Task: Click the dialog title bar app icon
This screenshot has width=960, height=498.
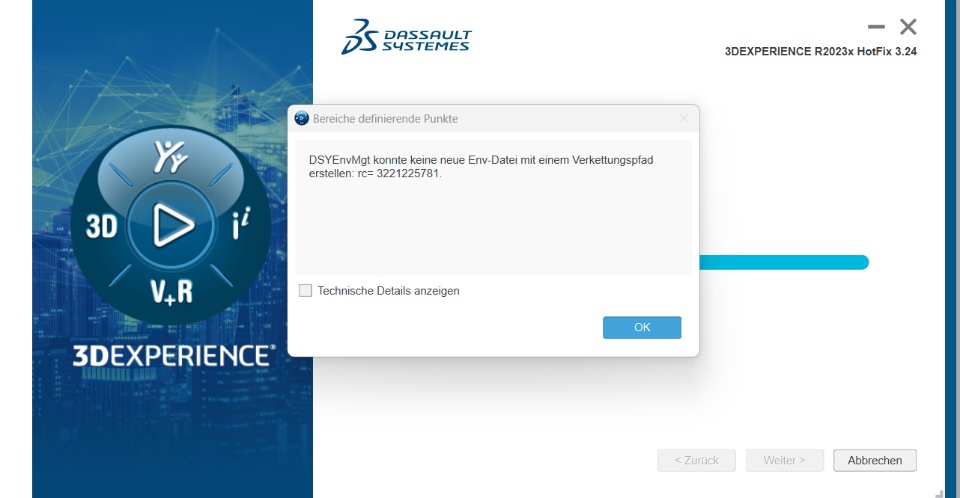Action: click(301, 118)
